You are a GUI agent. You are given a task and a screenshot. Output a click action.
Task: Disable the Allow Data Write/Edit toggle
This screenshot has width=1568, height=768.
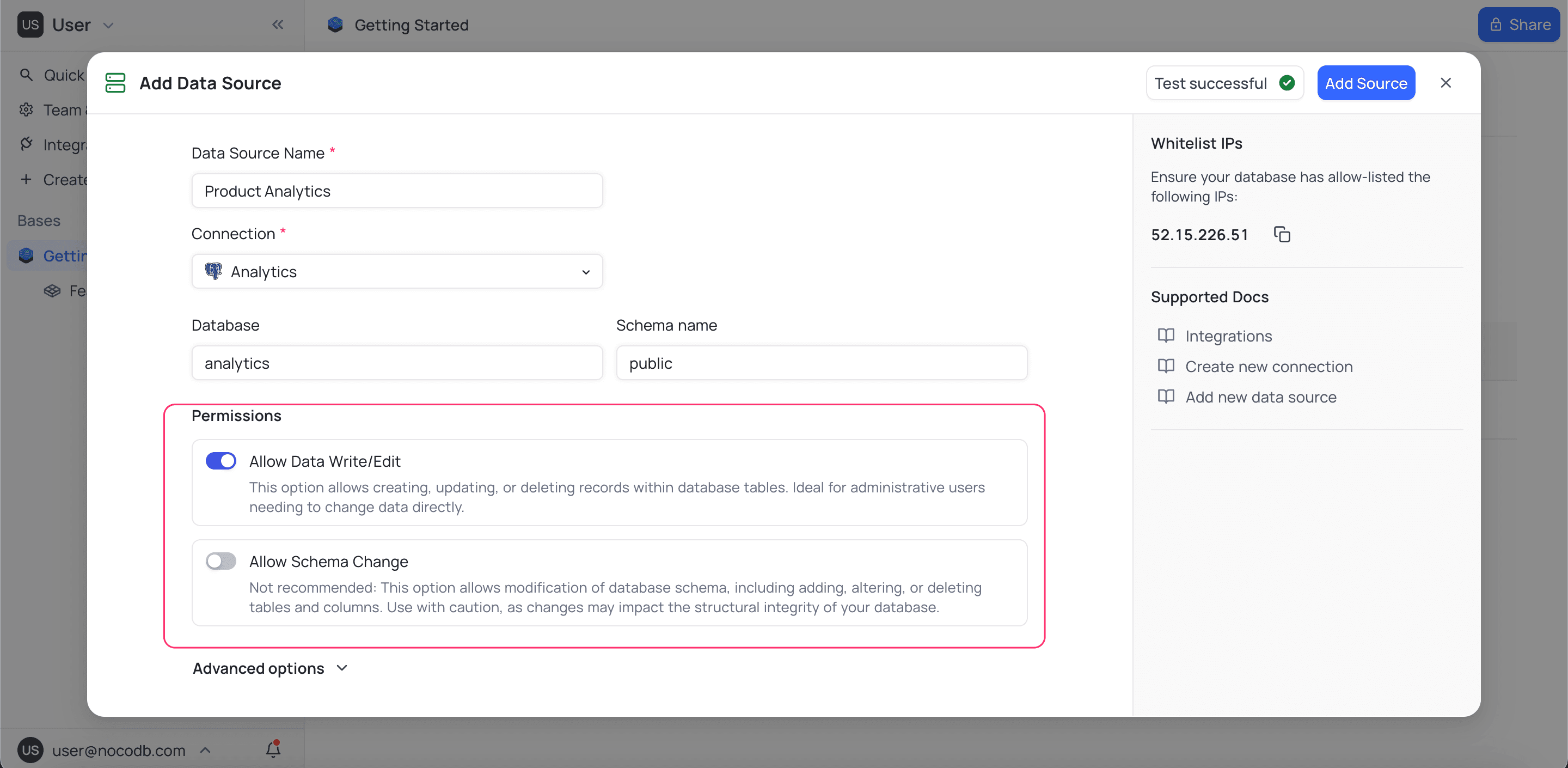coord(220,461)
